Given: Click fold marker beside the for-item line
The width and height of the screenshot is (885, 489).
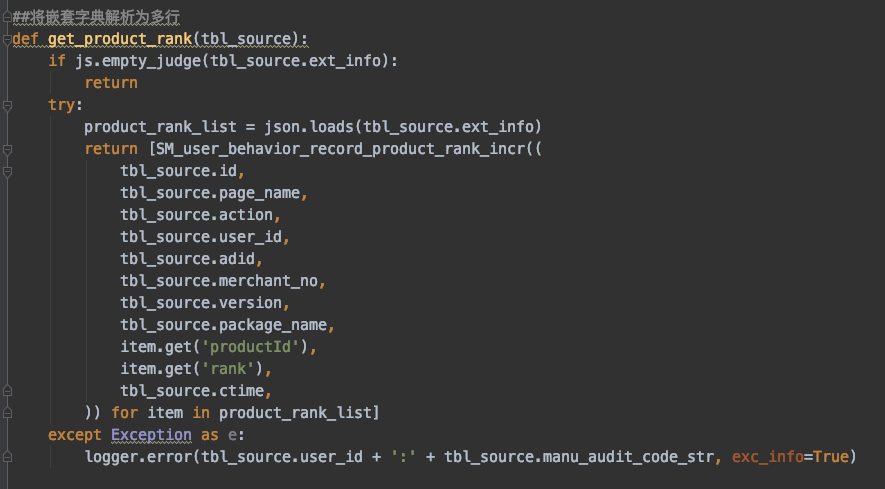Looking at the screenshot, I should (x=7, y=412).
